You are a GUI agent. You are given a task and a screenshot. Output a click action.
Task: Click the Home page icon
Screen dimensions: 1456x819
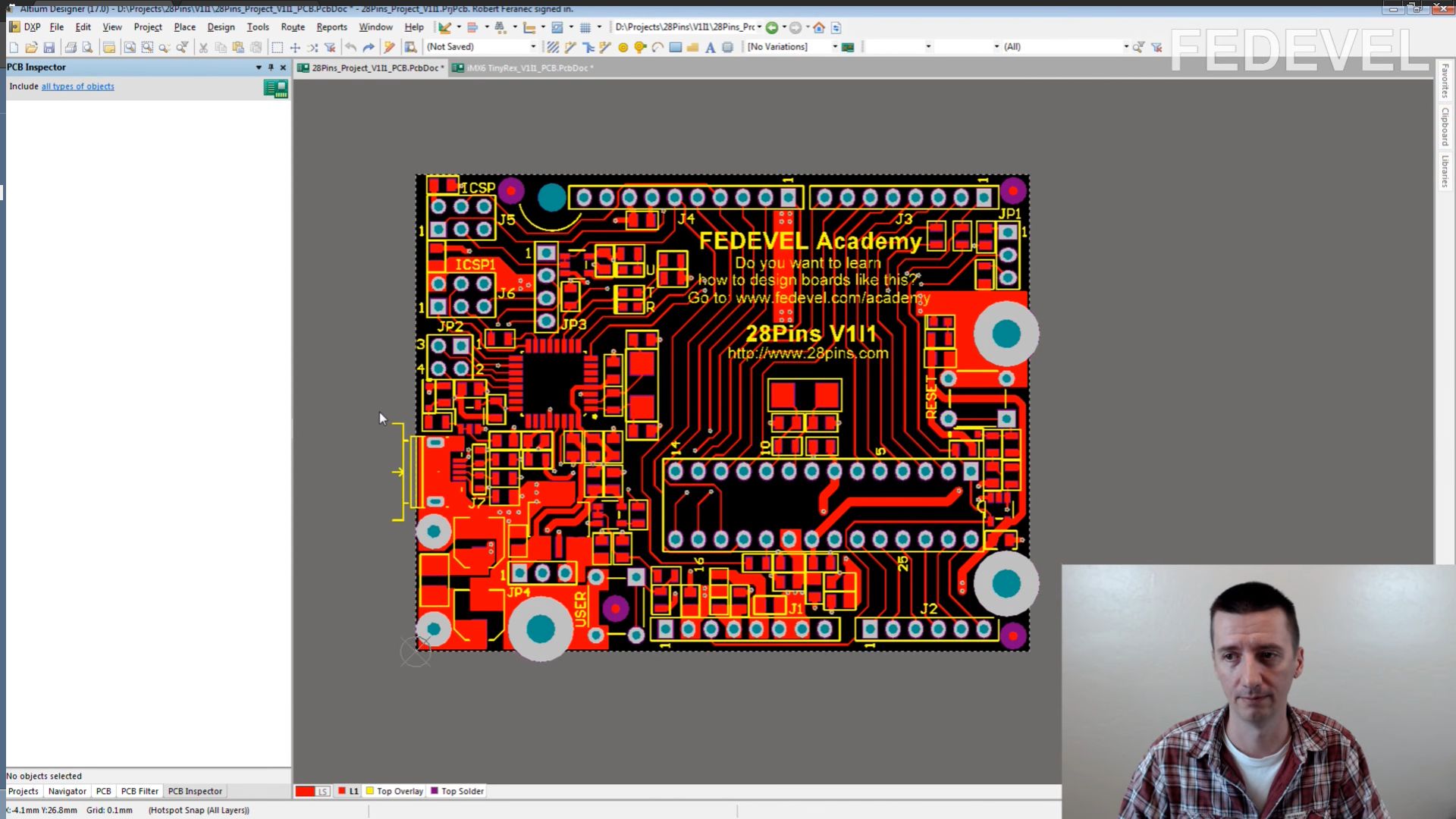coord(819,27)
